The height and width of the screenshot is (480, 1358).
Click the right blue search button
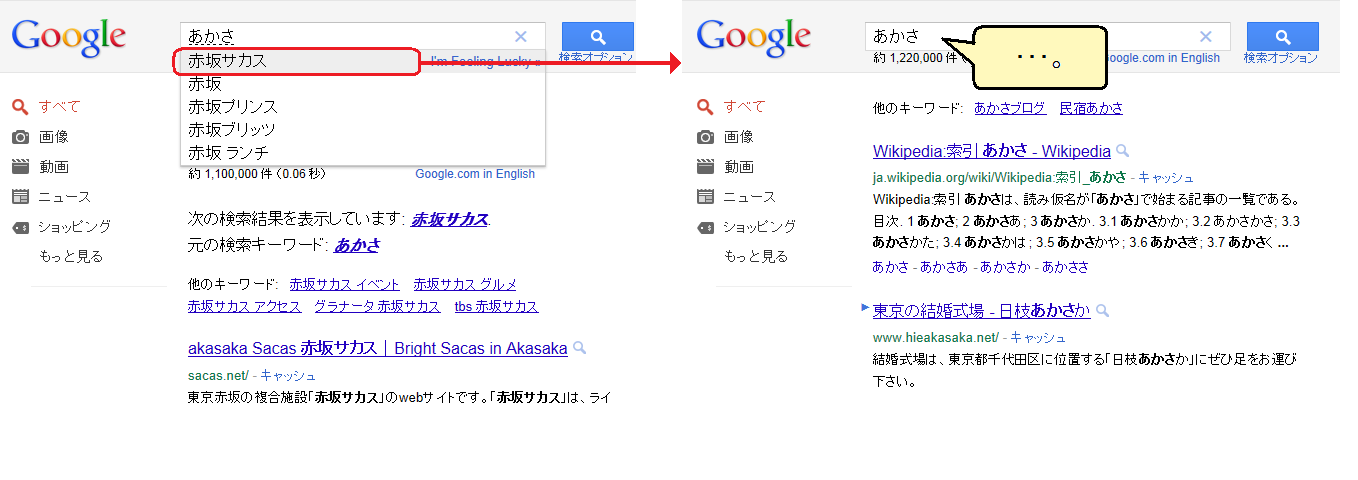1283,36
